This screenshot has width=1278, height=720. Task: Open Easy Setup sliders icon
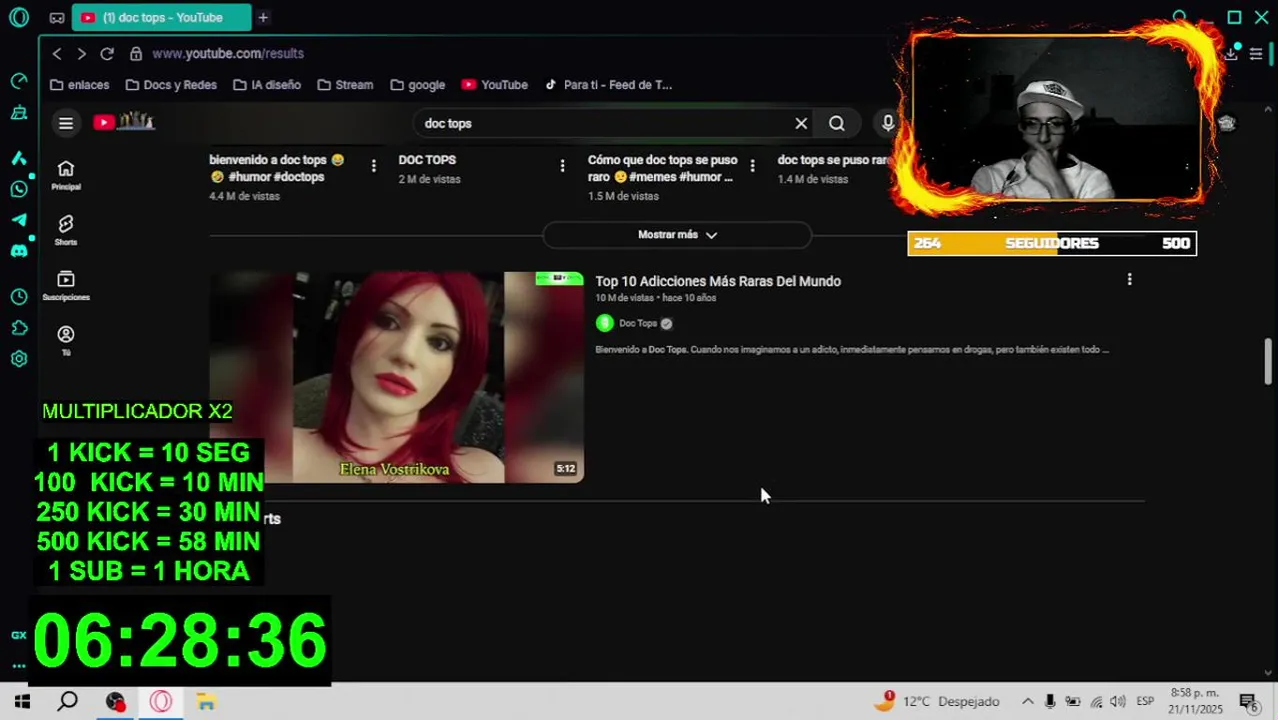click(1256, 54)
